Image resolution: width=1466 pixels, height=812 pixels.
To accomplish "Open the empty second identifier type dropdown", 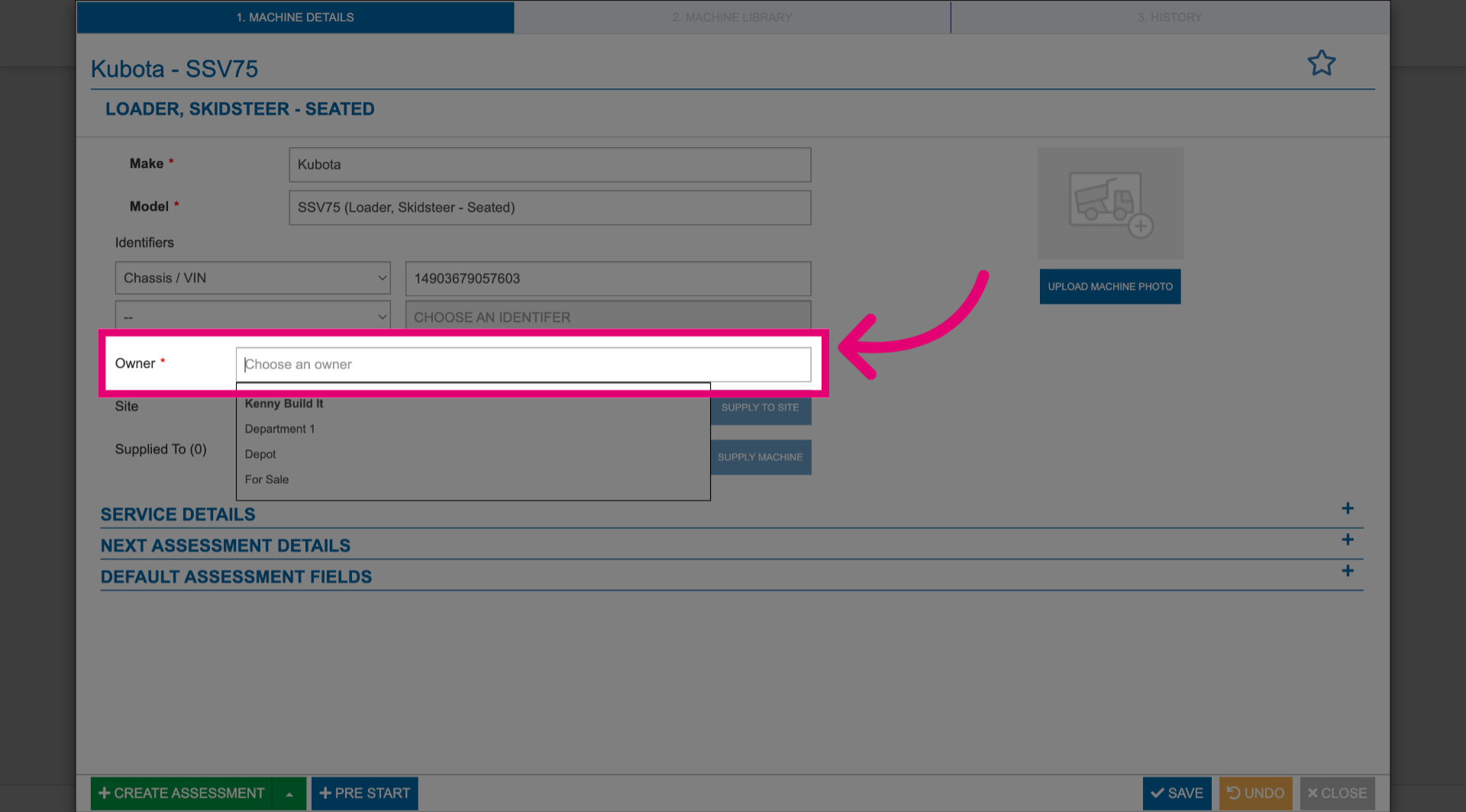I will (253, 315).
